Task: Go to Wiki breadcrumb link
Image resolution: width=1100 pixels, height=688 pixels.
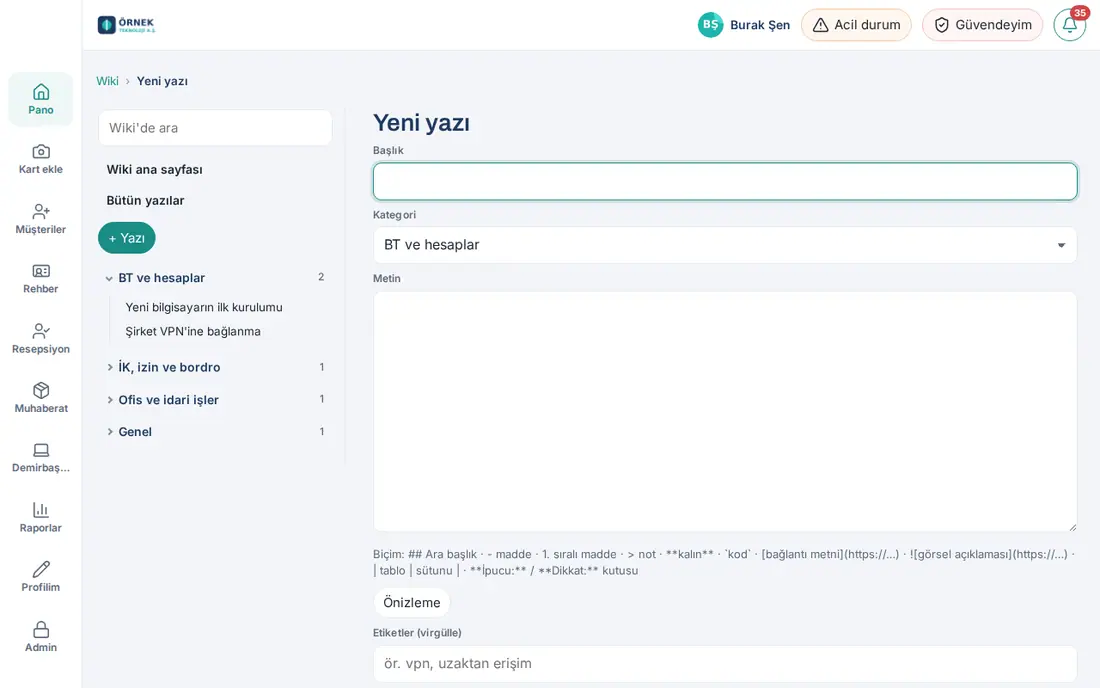Action: click(x=107, y=81)
